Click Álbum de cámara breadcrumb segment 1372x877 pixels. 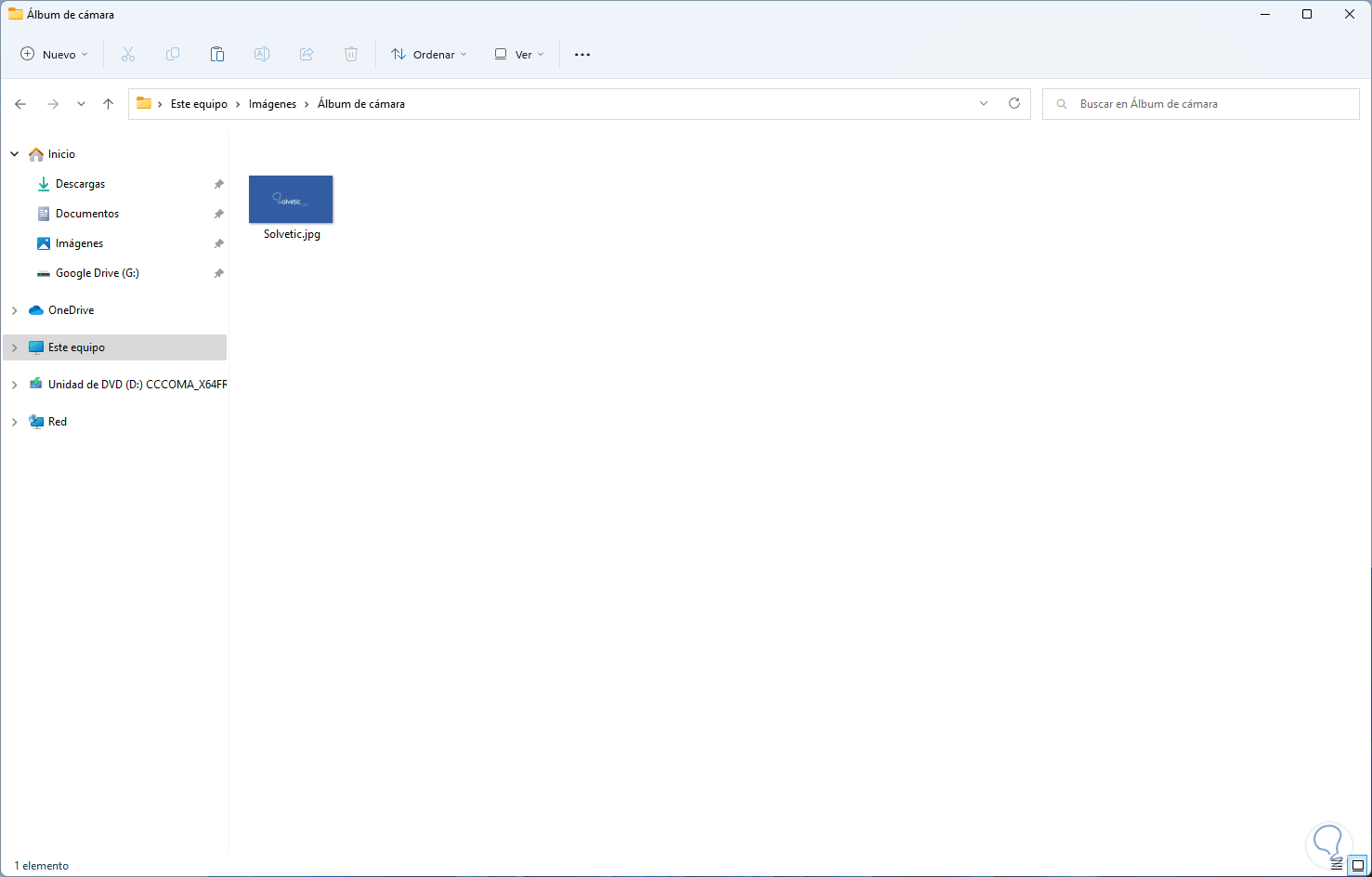[x=361, y=104]
